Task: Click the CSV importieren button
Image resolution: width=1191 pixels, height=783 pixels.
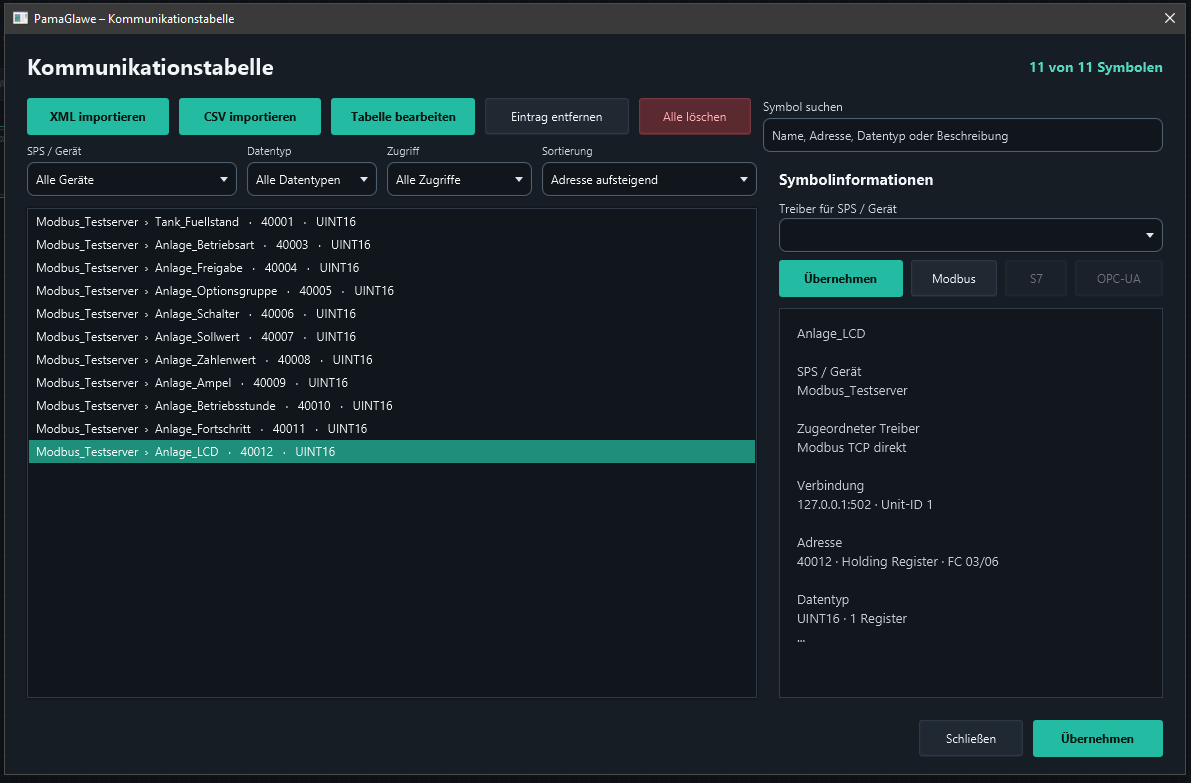Action: [x=250, y=117]
